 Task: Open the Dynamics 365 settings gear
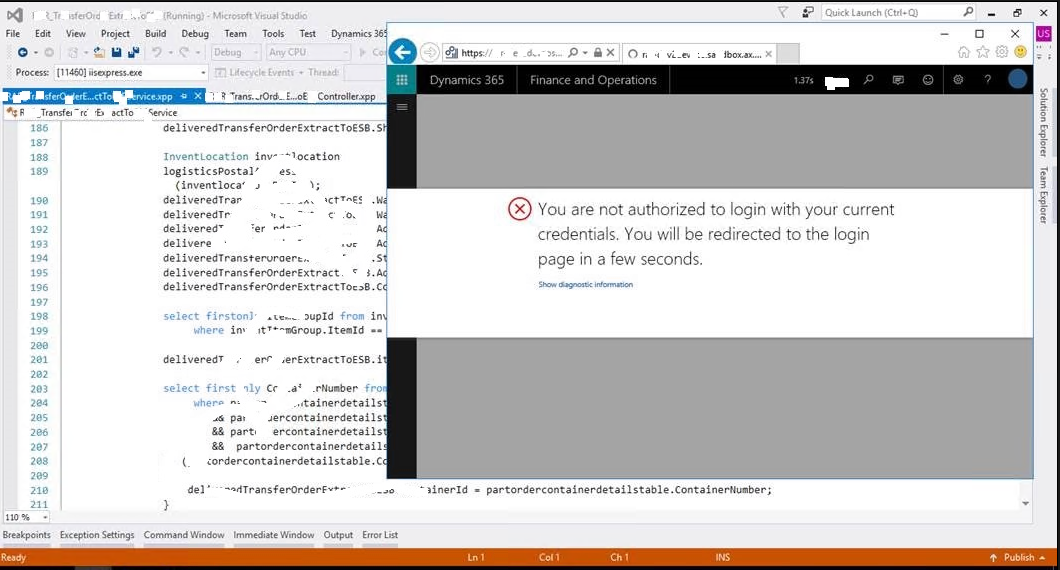coord(958,80)
